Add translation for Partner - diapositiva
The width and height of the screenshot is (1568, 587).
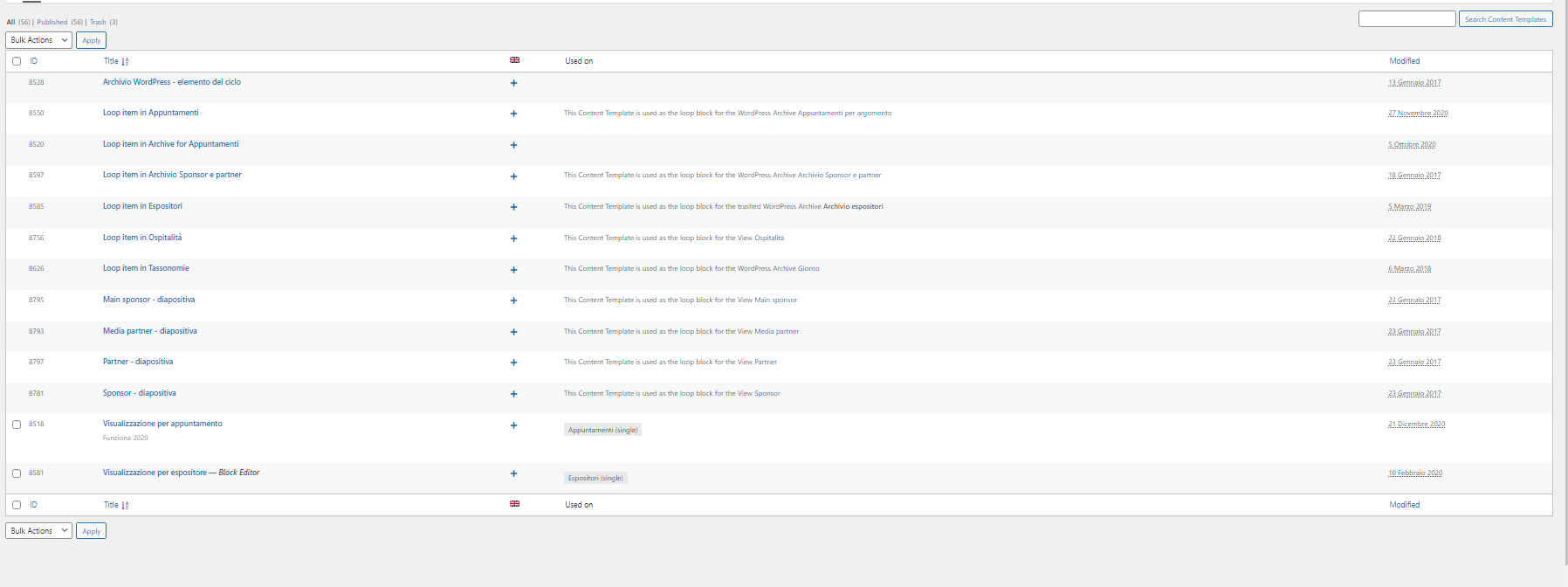[513, 363]
